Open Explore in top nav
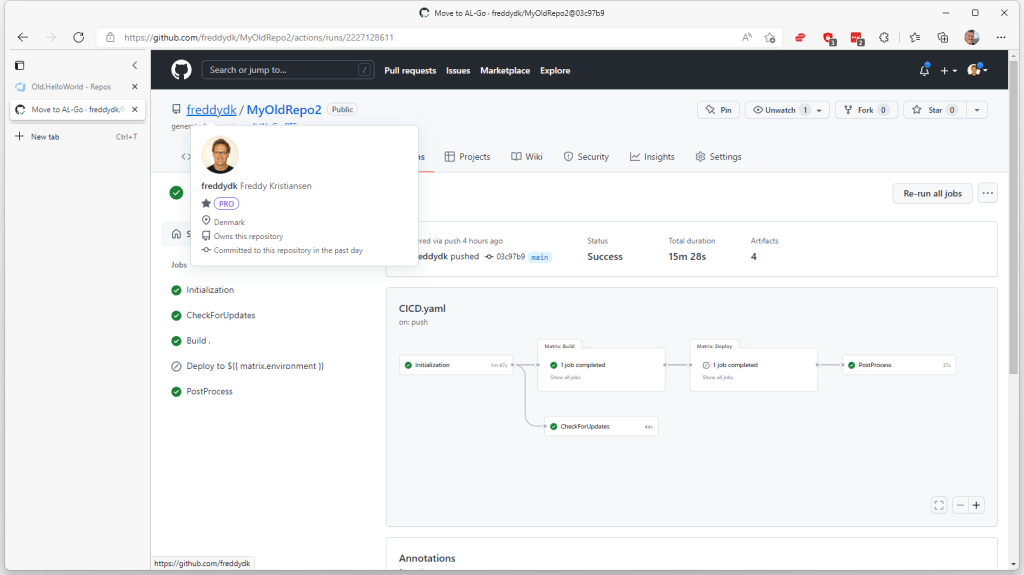 (x=555, y=71)
